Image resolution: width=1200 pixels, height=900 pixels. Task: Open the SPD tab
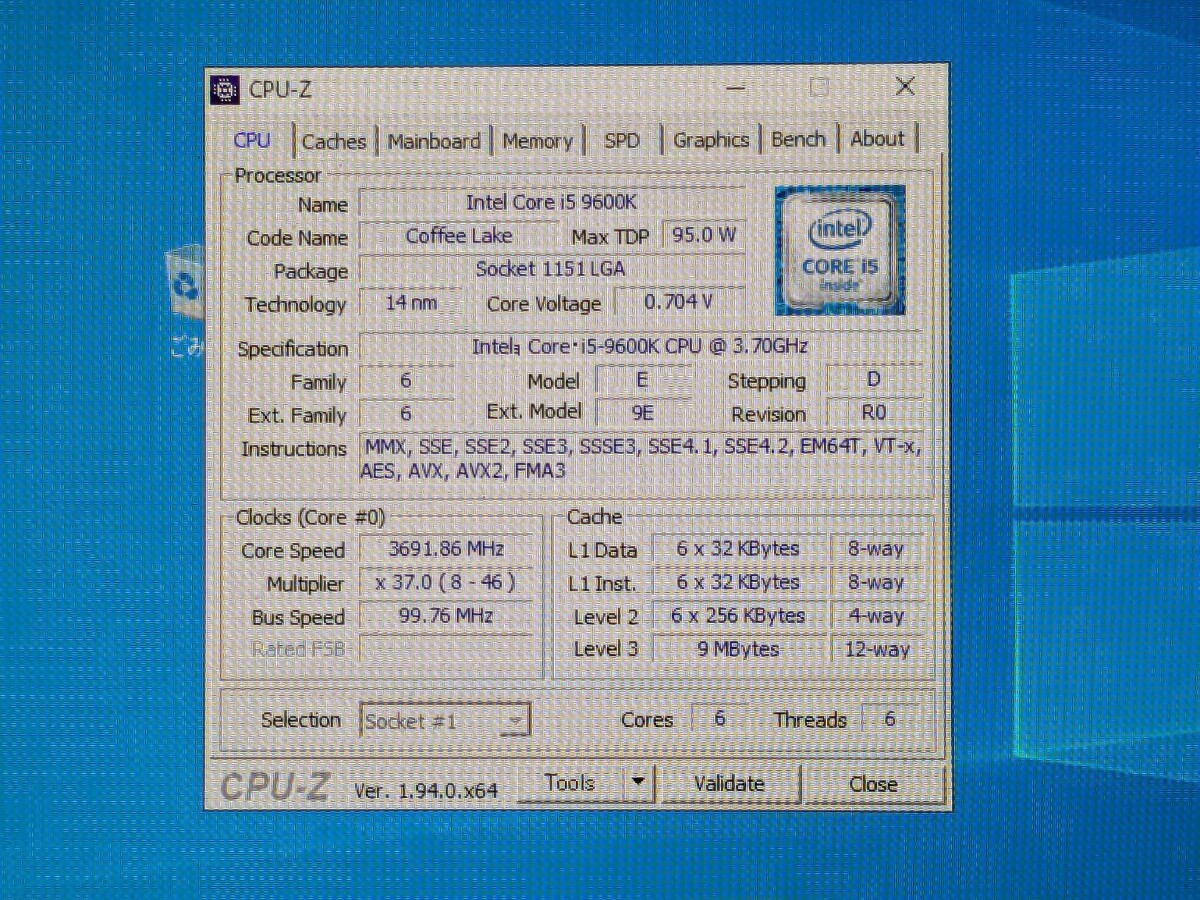click(x=621, y=141)
